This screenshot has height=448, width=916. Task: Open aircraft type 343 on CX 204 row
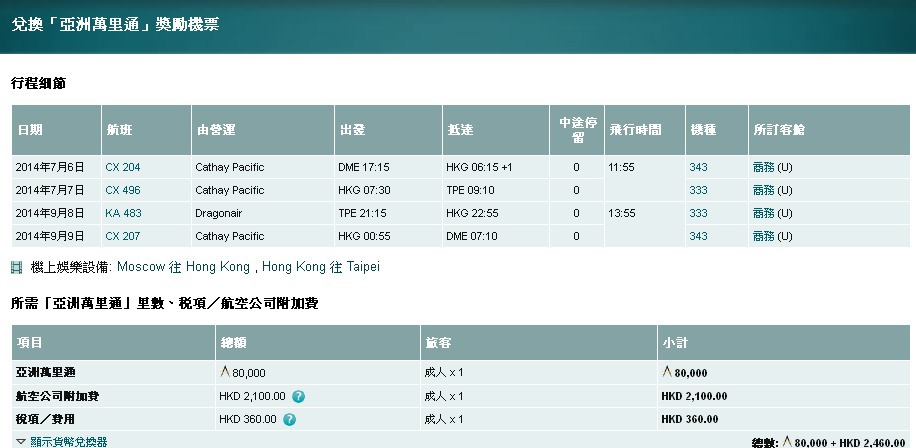(x=698, y=168)
